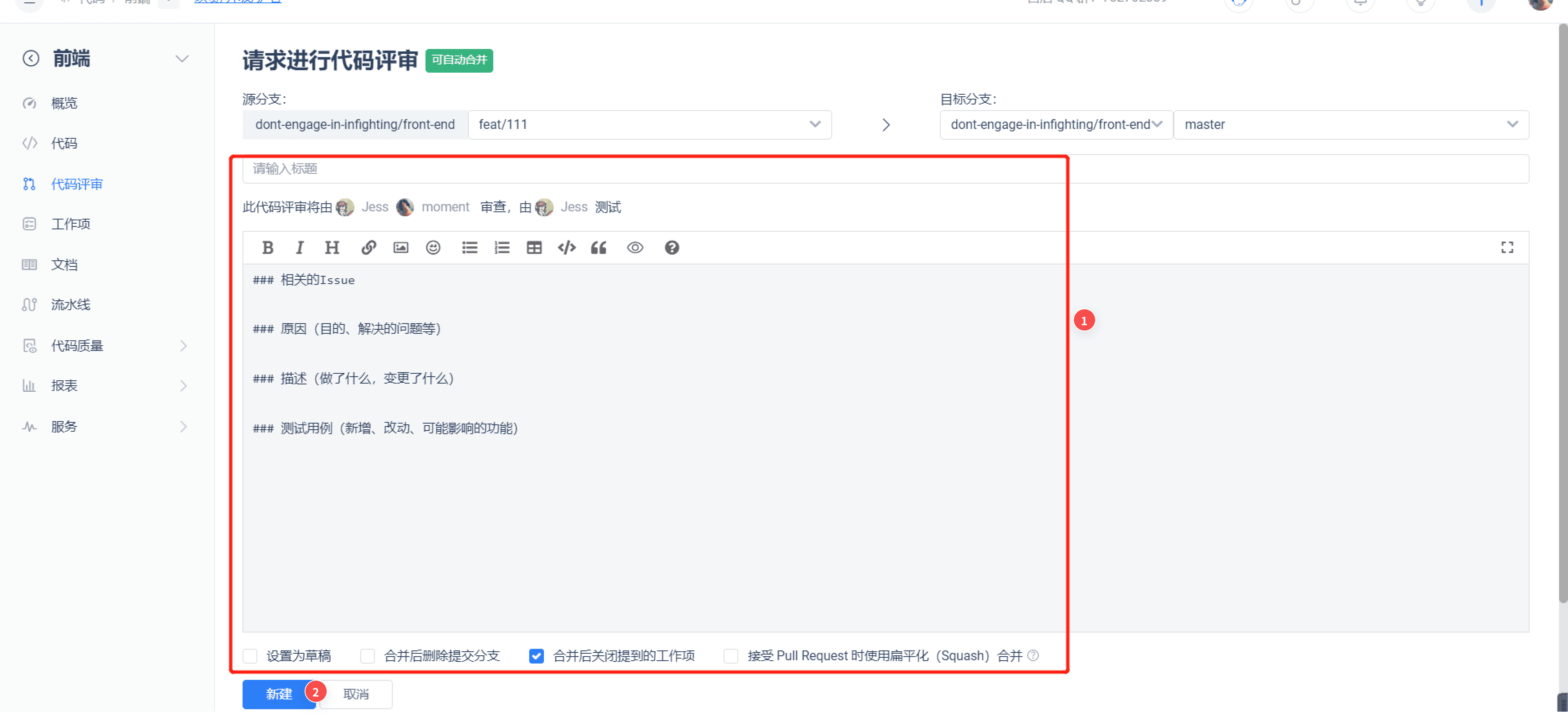Expand the 代码质量 sidebar section
Viewport: 1568px width, 719px height.
click(x=184, y=346)
